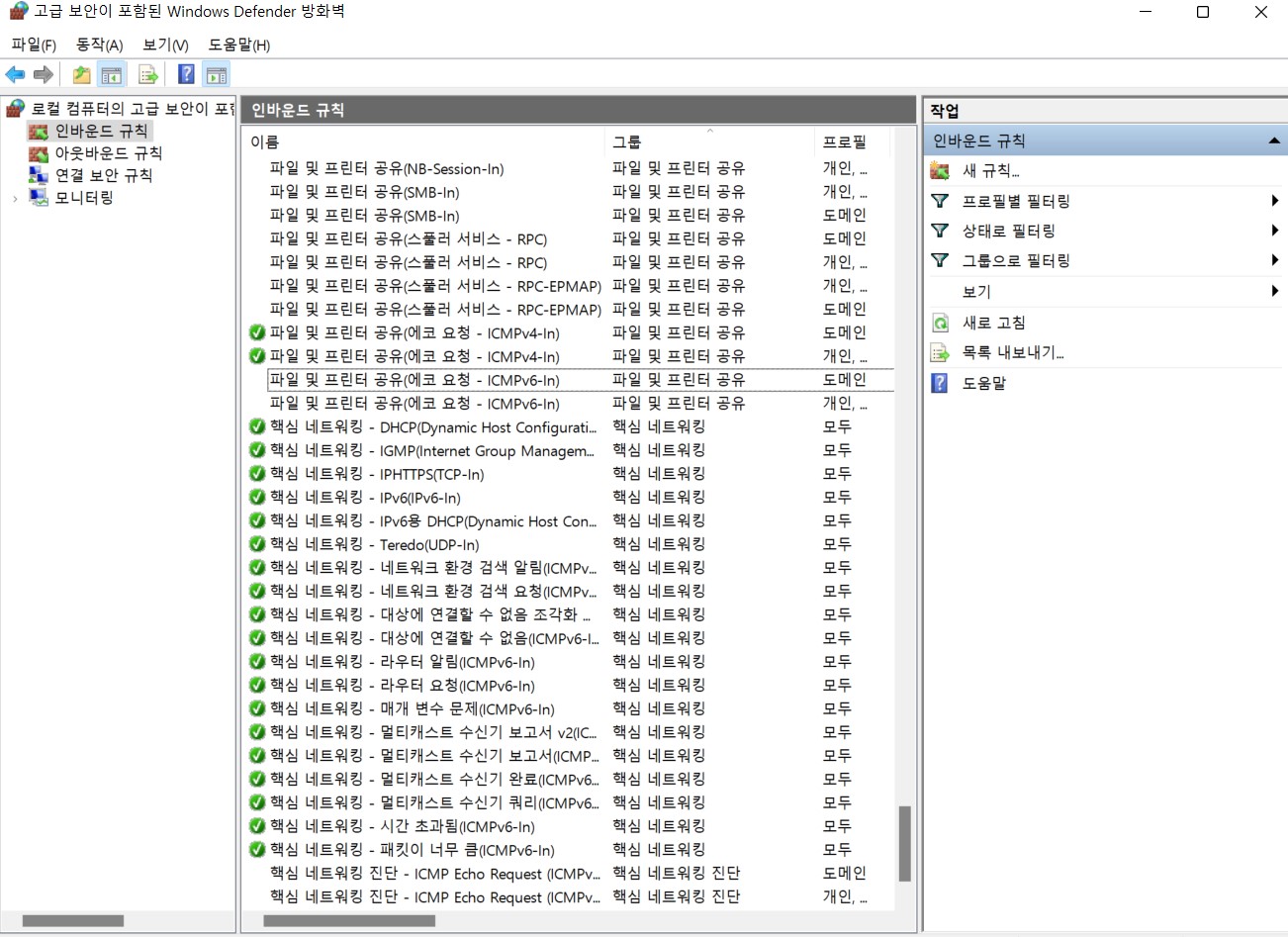1288x937 pixels.
Task: Click the 새로 고침 refresh icon
Action: [940, 323]
